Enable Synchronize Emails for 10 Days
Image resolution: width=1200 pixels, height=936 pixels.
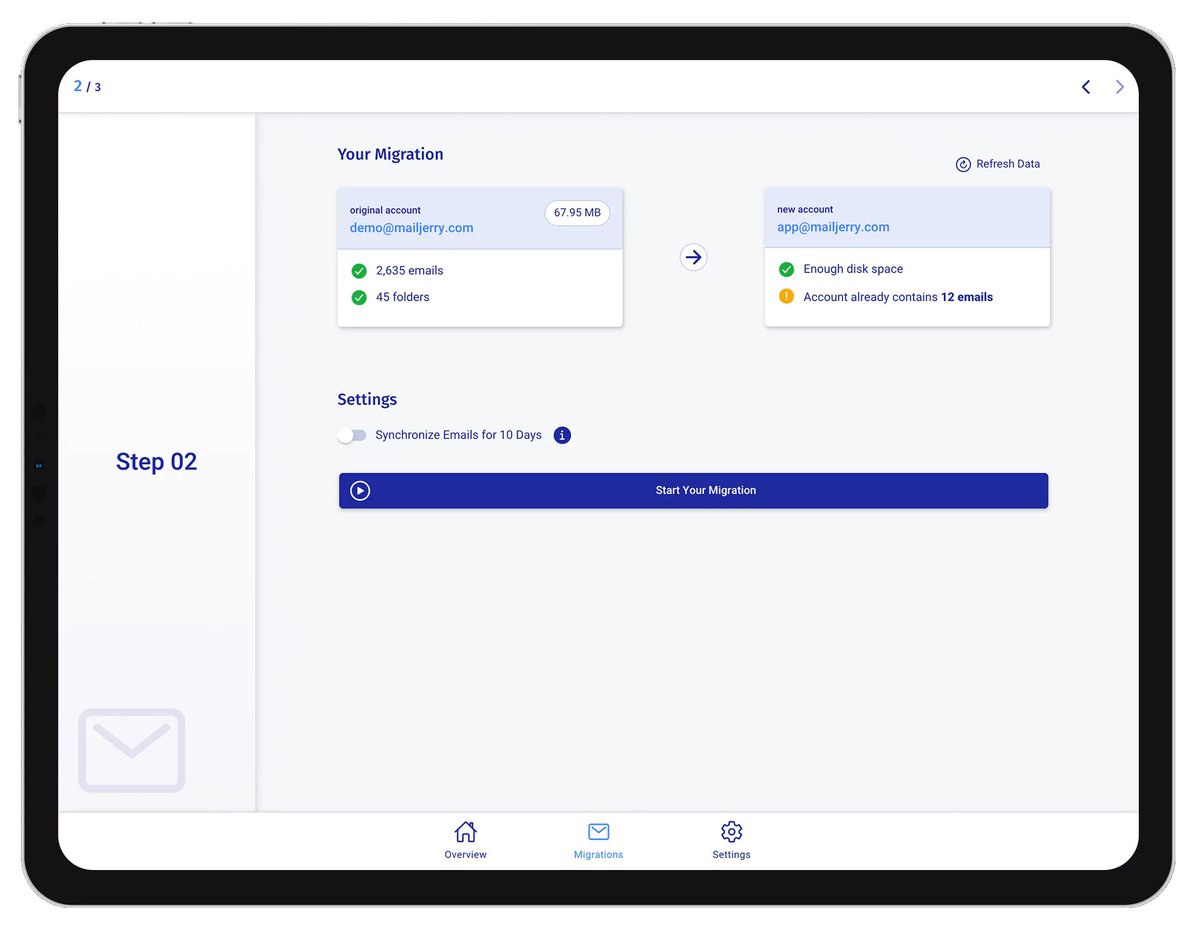[352, 435]
